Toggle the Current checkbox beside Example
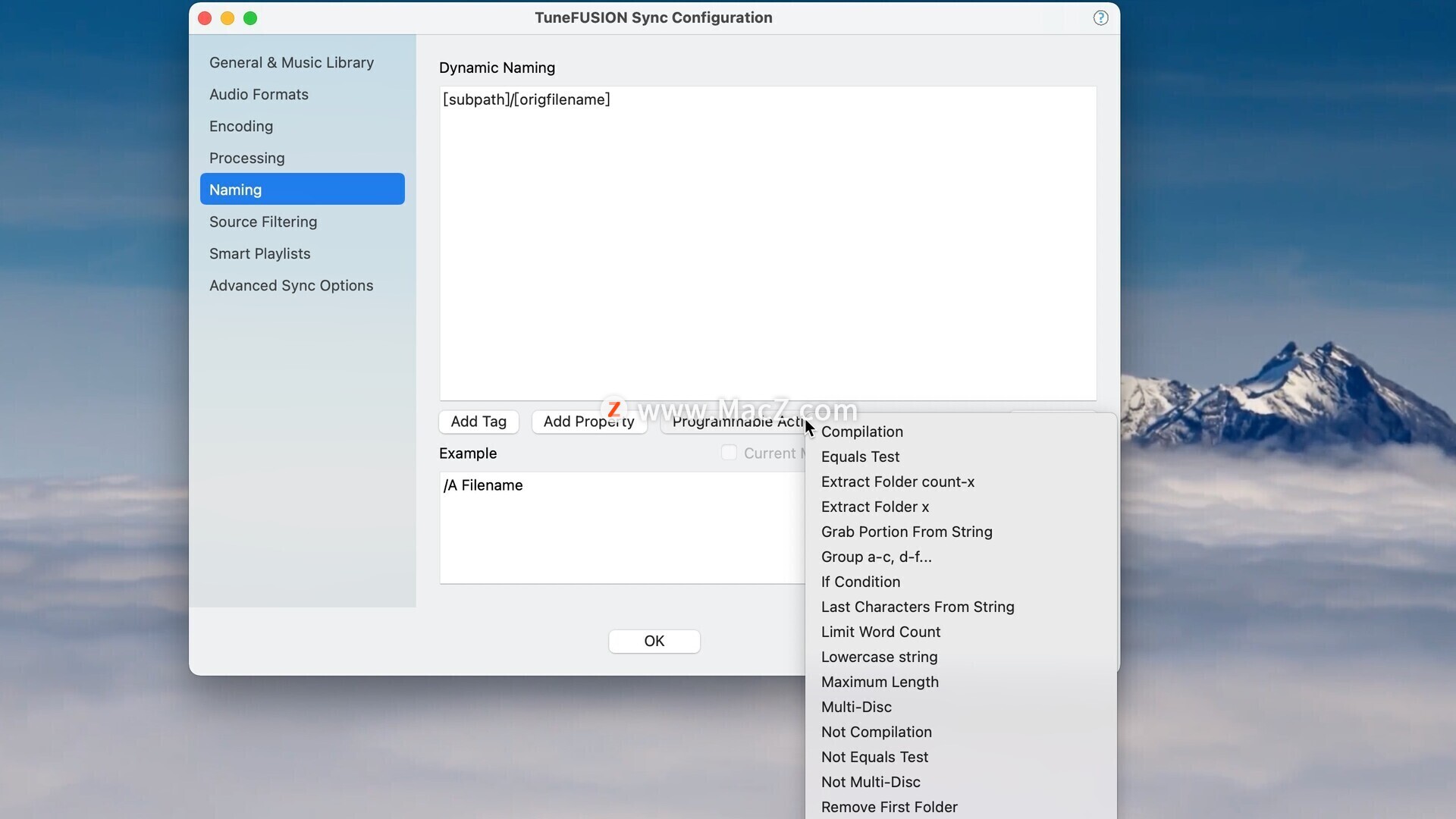This screenshot has height=819, width=1456. [x=729, y=453]
